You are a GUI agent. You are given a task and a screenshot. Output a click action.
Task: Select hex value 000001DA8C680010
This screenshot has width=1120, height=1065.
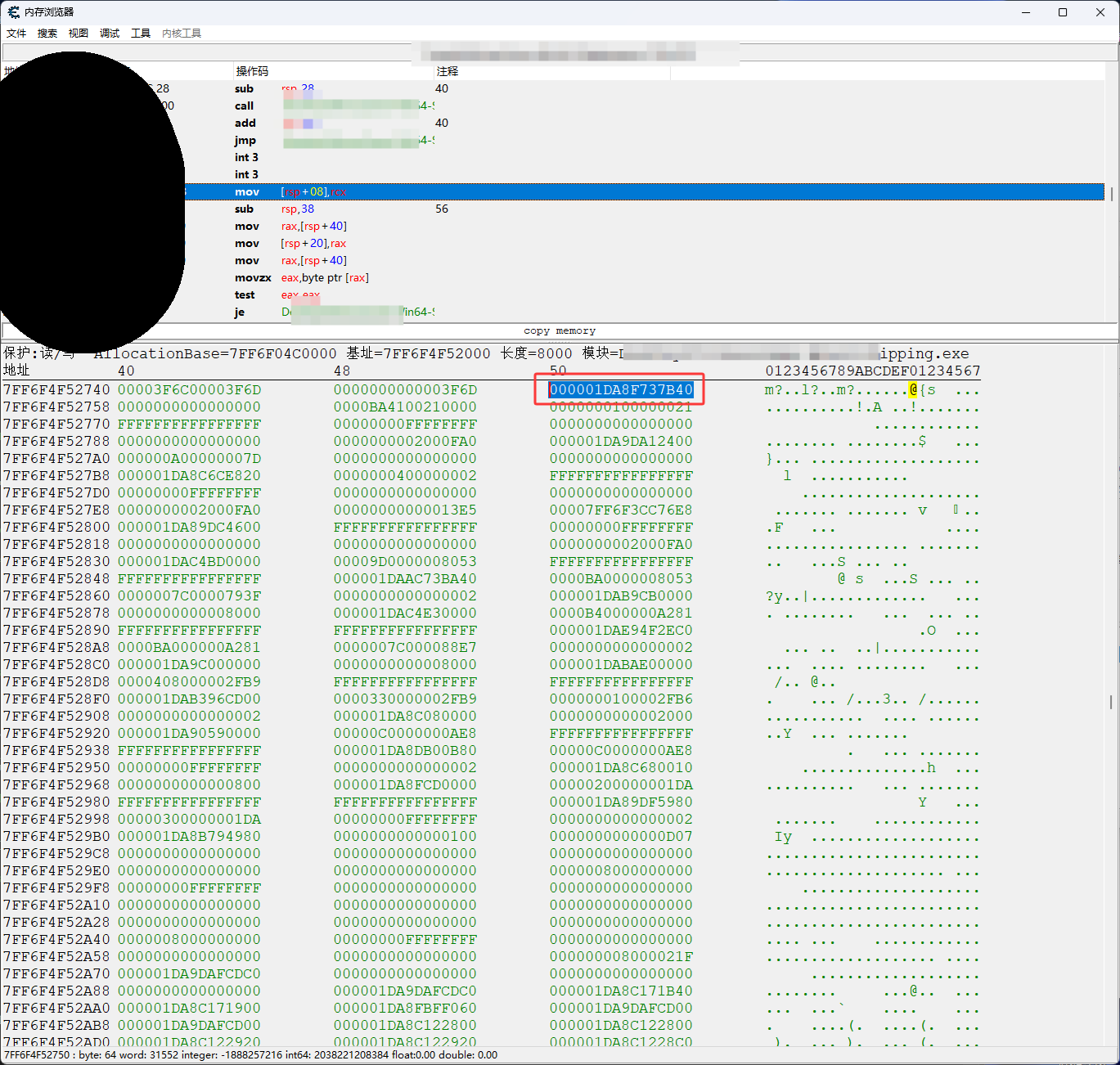pyautogui.click(x=621, y=768)
